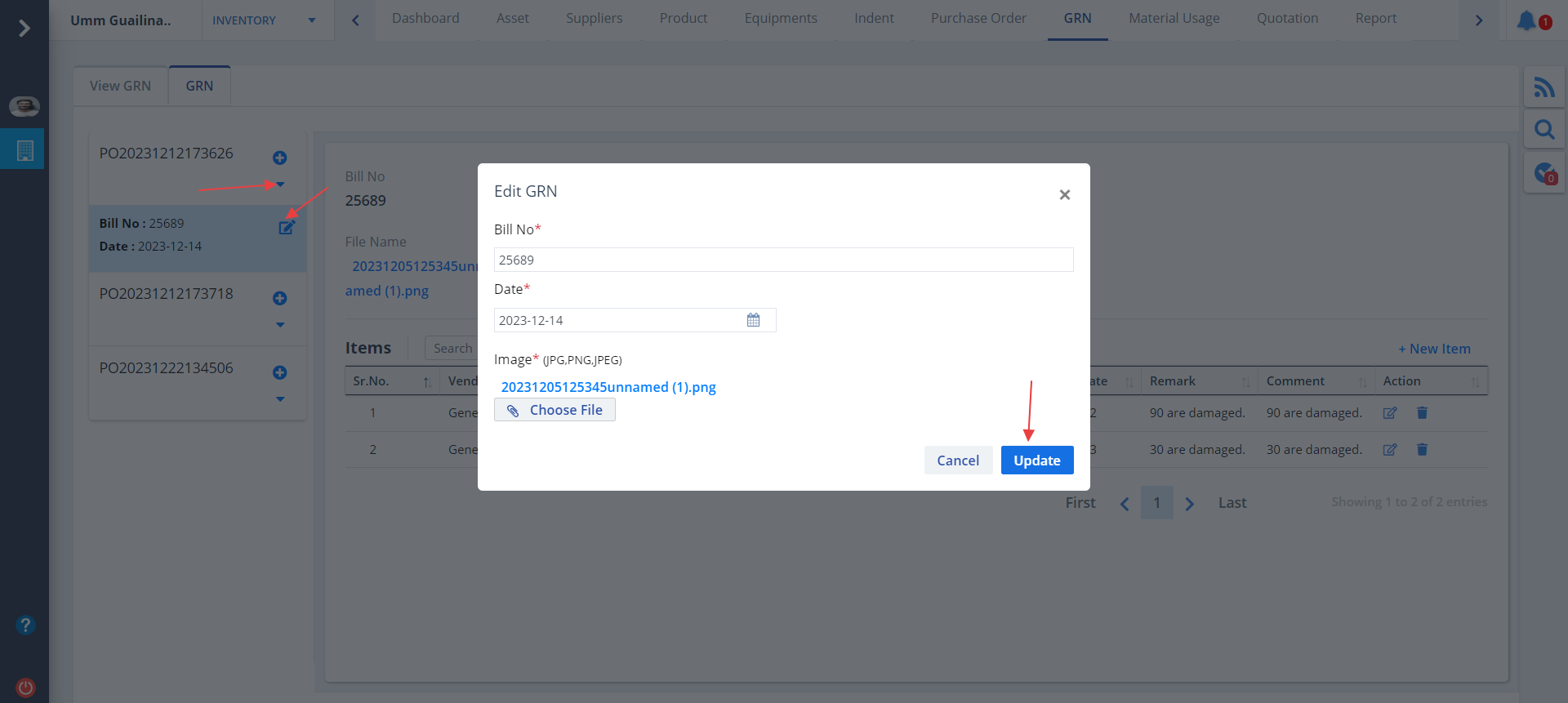The width and height of the screenshot is (1568, 703).
Task: Delete the first item row via trash icon
Action: click(1422, 413)
